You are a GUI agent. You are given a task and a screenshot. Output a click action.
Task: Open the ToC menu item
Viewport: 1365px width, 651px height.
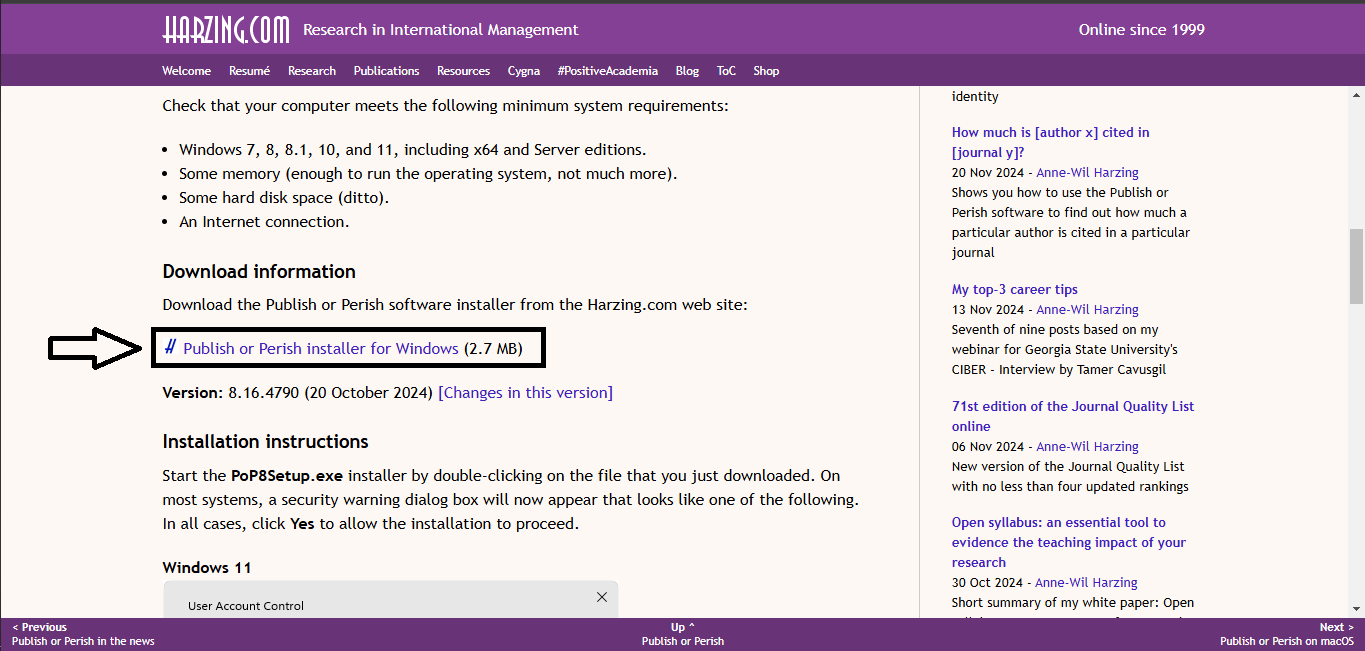pos(726,71)
